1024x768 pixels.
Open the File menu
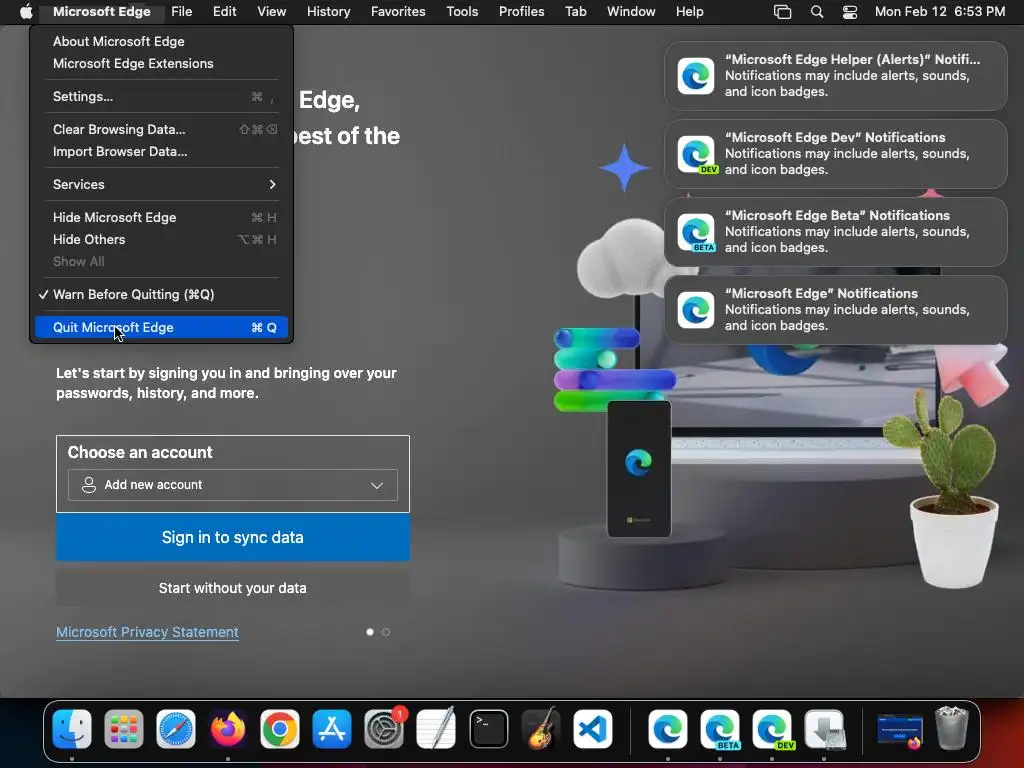pos(182,12)
